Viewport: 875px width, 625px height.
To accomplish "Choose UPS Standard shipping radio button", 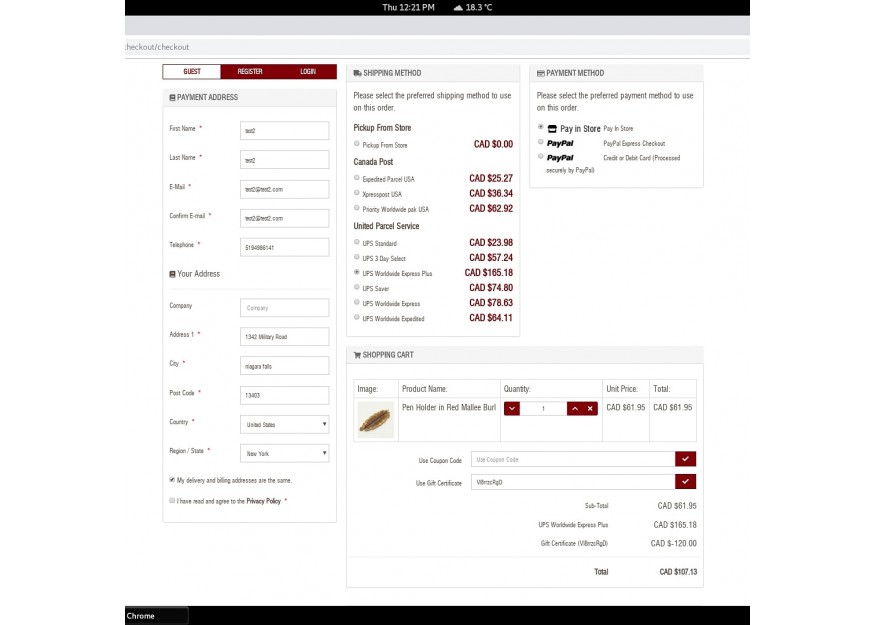I will click(357, 243).
